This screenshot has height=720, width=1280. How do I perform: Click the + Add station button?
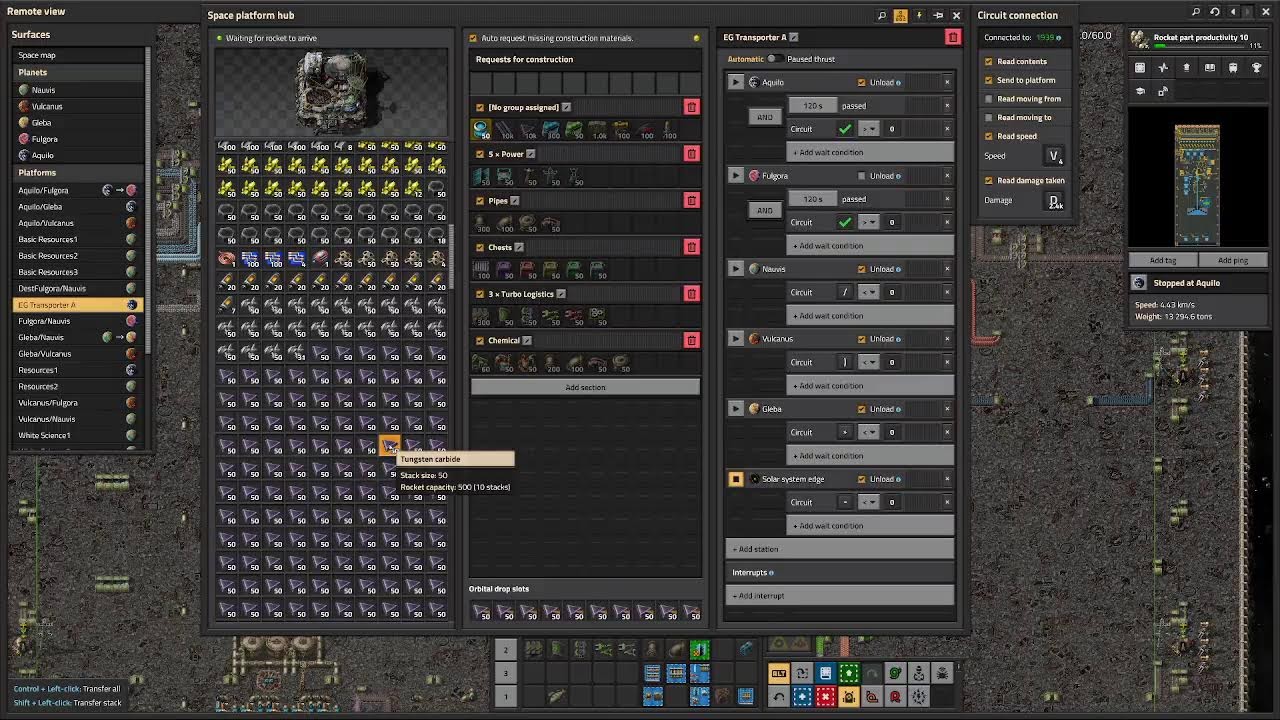(840, 549)
